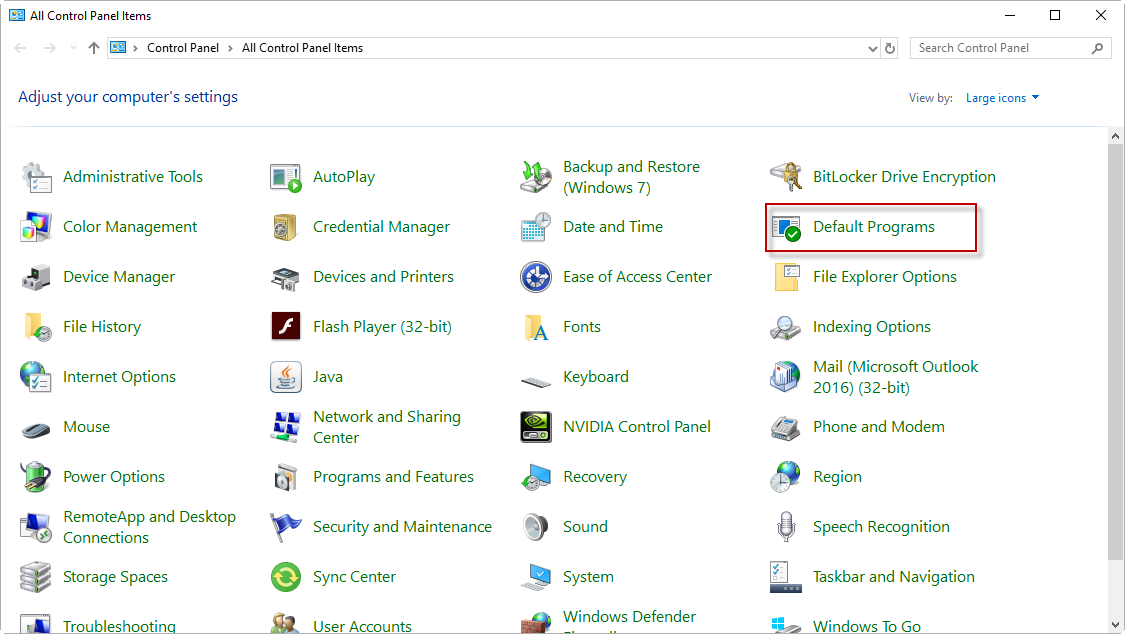Refresh the Control Panel view

click(x=890, y=49)
